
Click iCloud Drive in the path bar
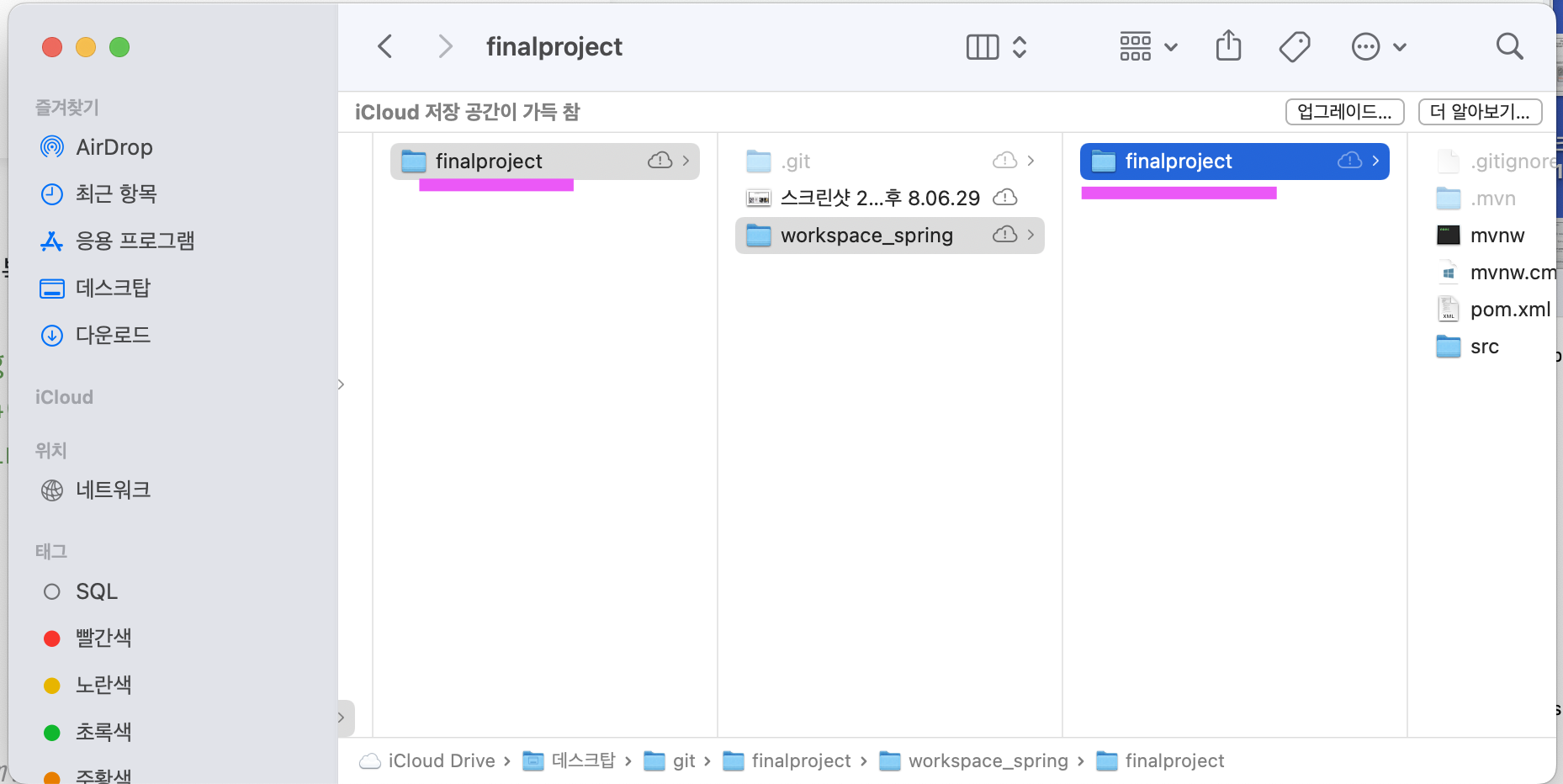coord(427,760)
